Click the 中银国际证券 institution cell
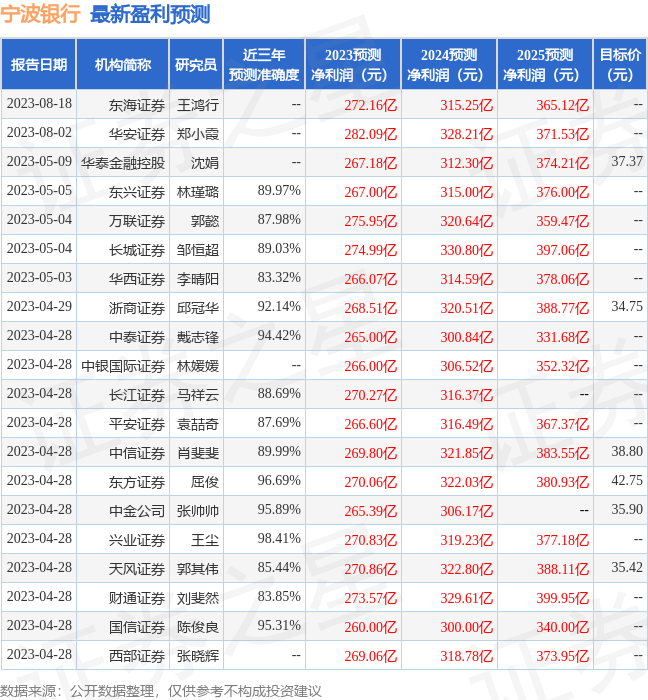This screenshot has width=648, height=700. click(x=123, y=367)
